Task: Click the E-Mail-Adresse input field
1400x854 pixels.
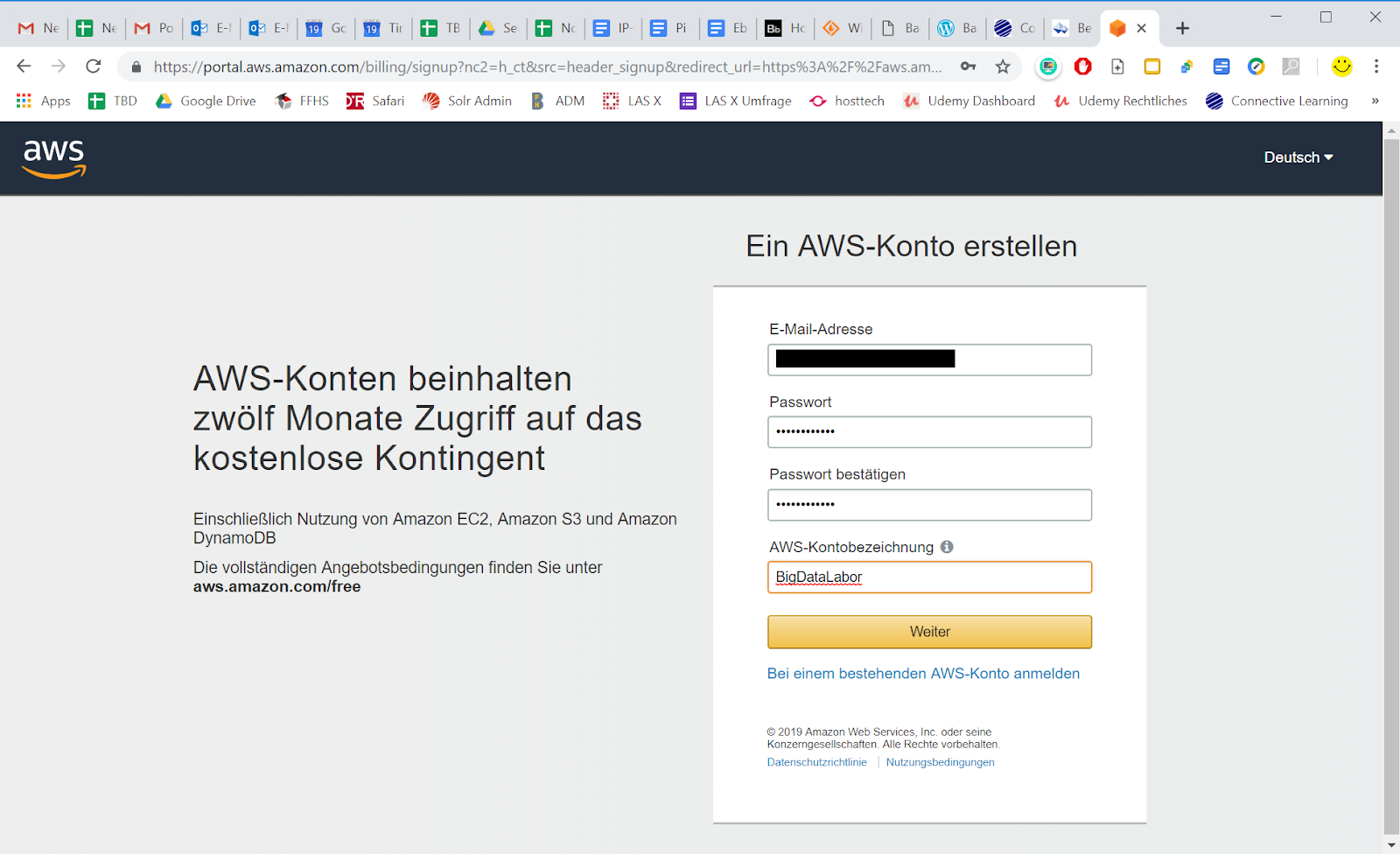Action: (929, 360)
